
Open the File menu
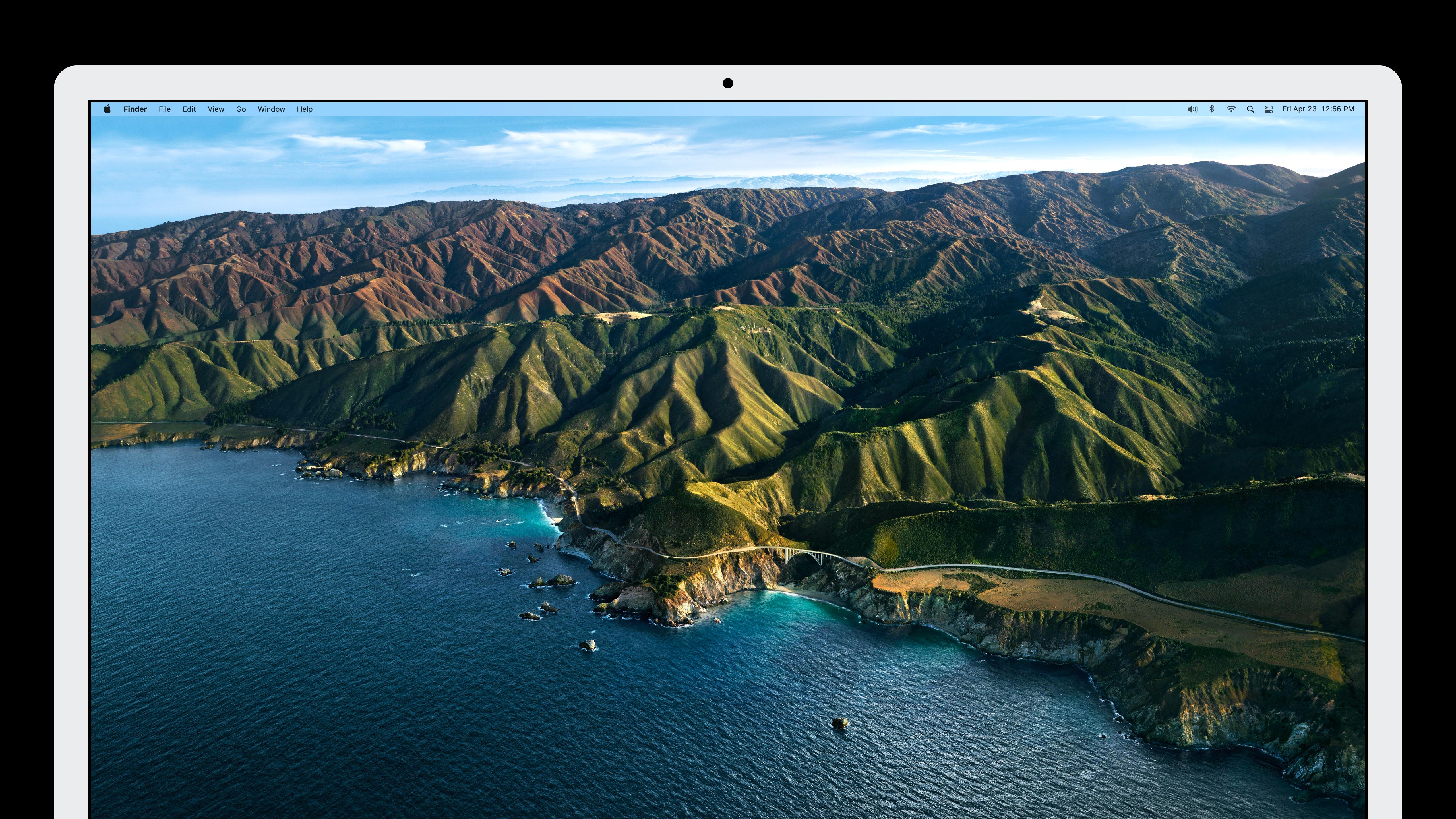pos(164,109)
